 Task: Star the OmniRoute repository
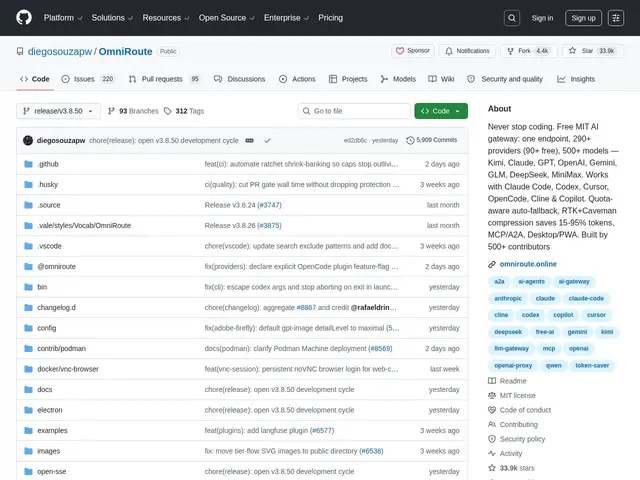coord(593,51)
